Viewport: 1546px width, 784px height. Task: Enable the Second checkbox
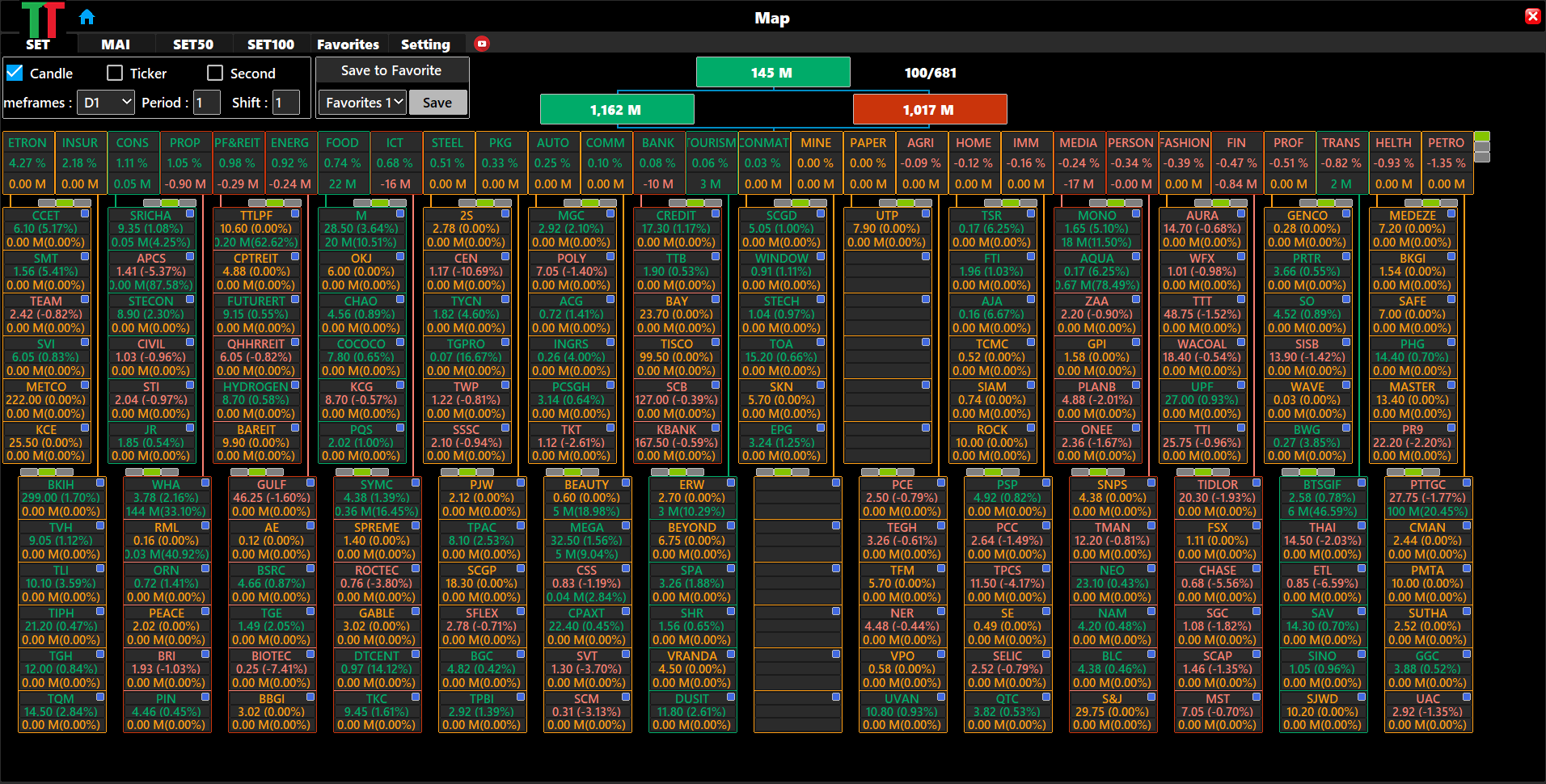click(x=215, y=73)
